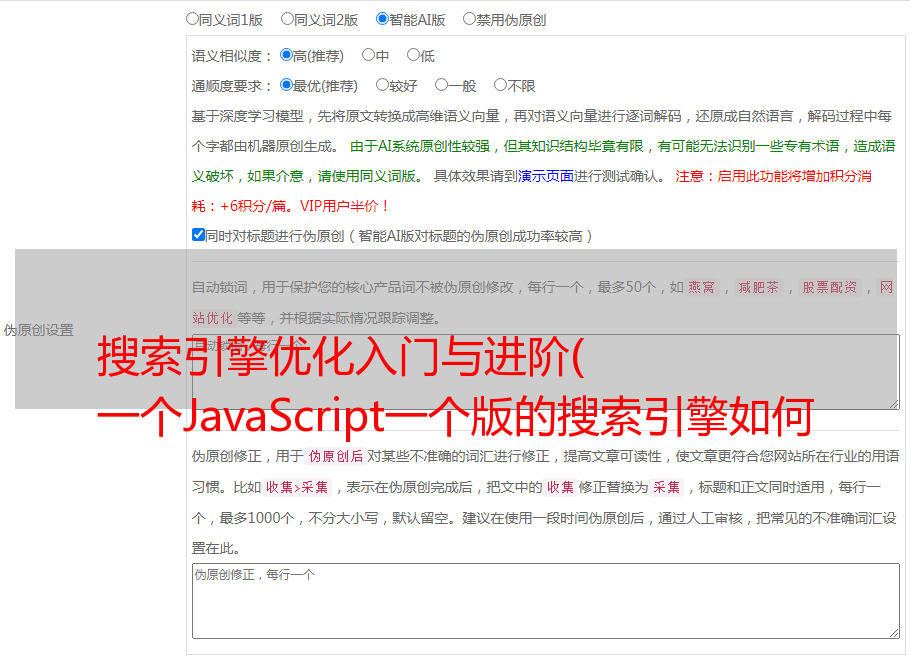This screenshot has height=658, width=911.
Task: Click into the 自动锁词 text area
Action: (546, 372)
